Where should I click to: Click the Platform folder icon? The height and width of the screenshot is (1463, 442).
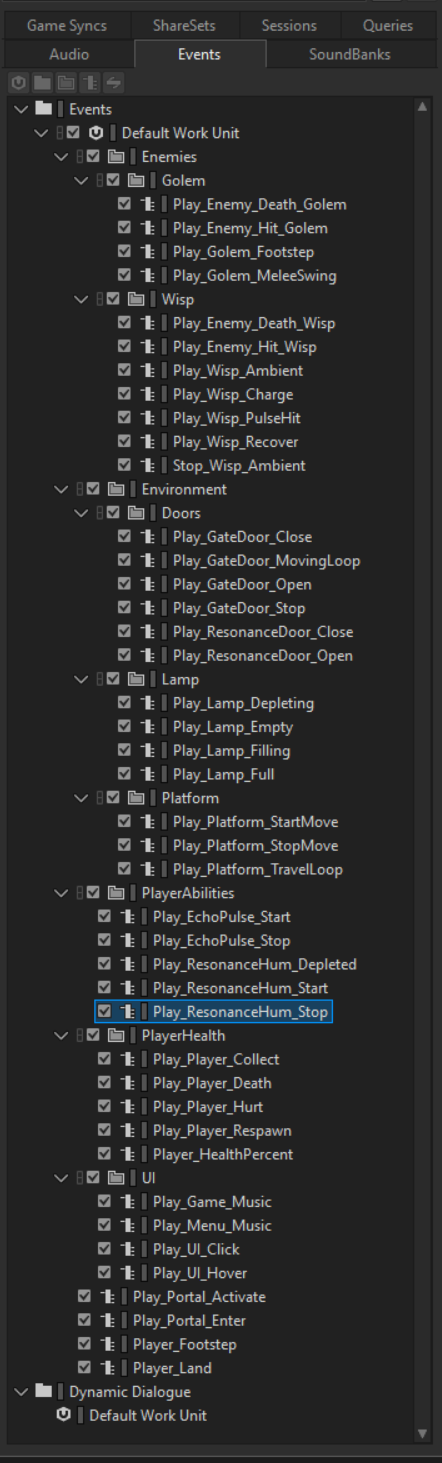pos(136,798)
